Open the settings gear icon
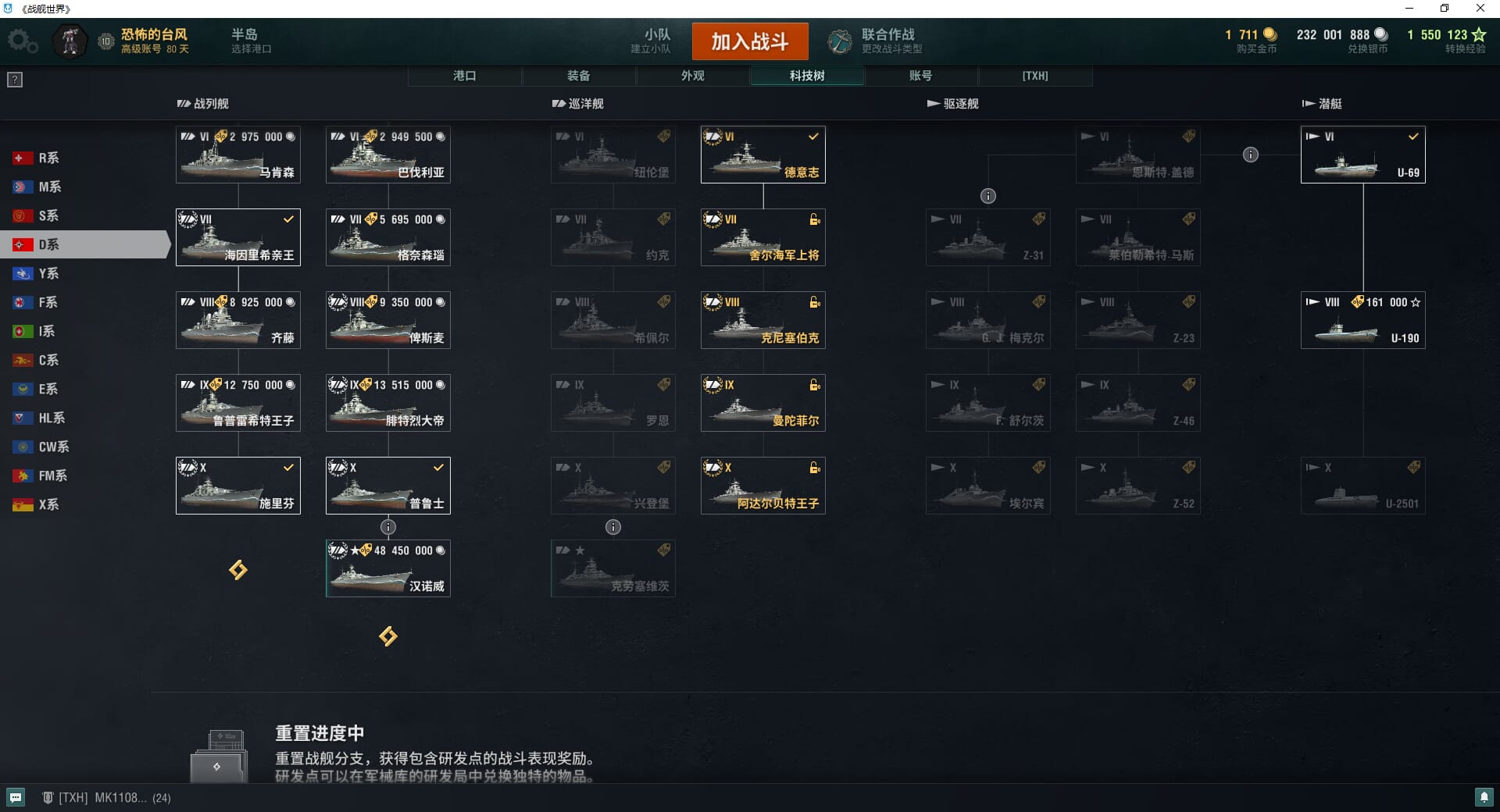 pyautogui.click(x=23, y=41)
